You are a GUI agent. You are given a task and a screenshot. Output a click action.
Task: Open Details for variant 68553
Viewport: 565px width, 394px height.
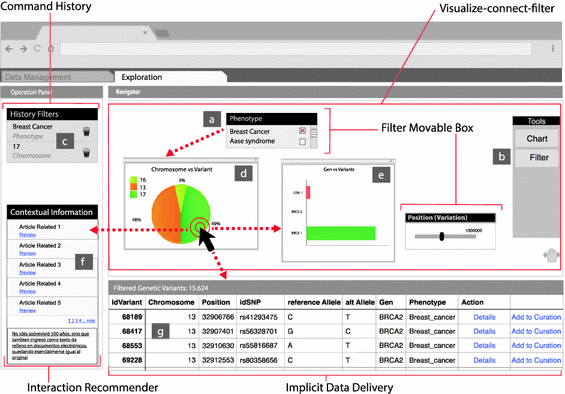click(484, 346)
